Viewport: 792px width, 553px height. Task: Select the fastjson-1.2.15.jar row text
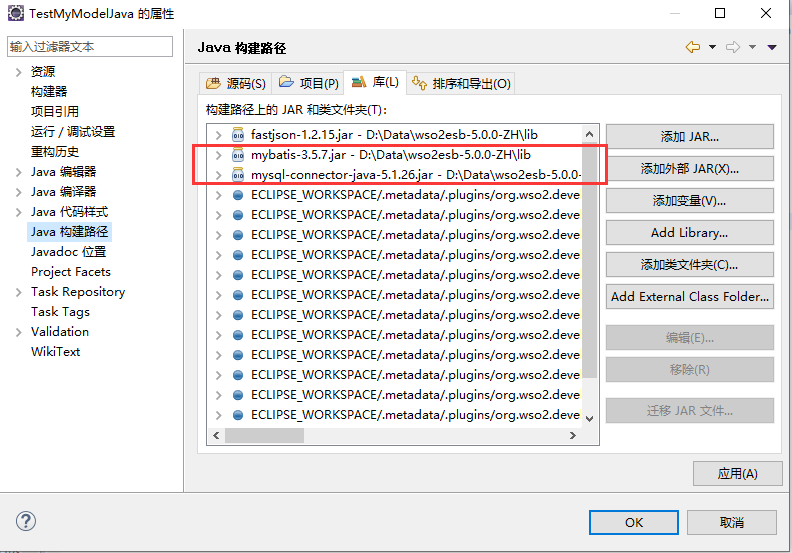click(394, 135)
